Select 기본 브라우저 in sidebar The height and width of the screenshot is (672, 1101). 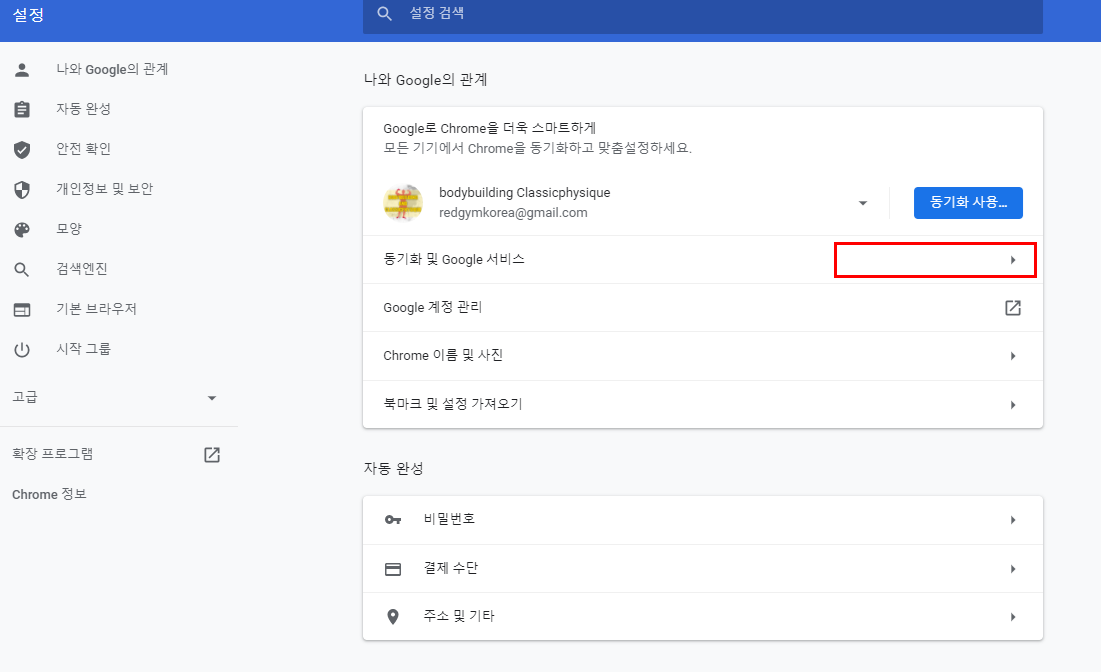(x=96, y=309)
